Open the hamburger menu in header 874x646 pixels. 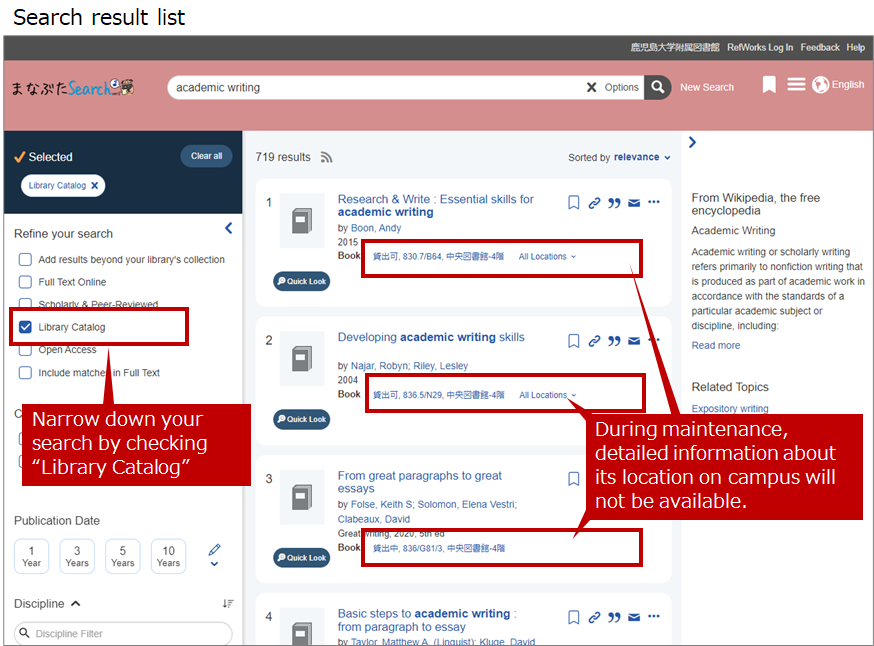click(796, 85)
